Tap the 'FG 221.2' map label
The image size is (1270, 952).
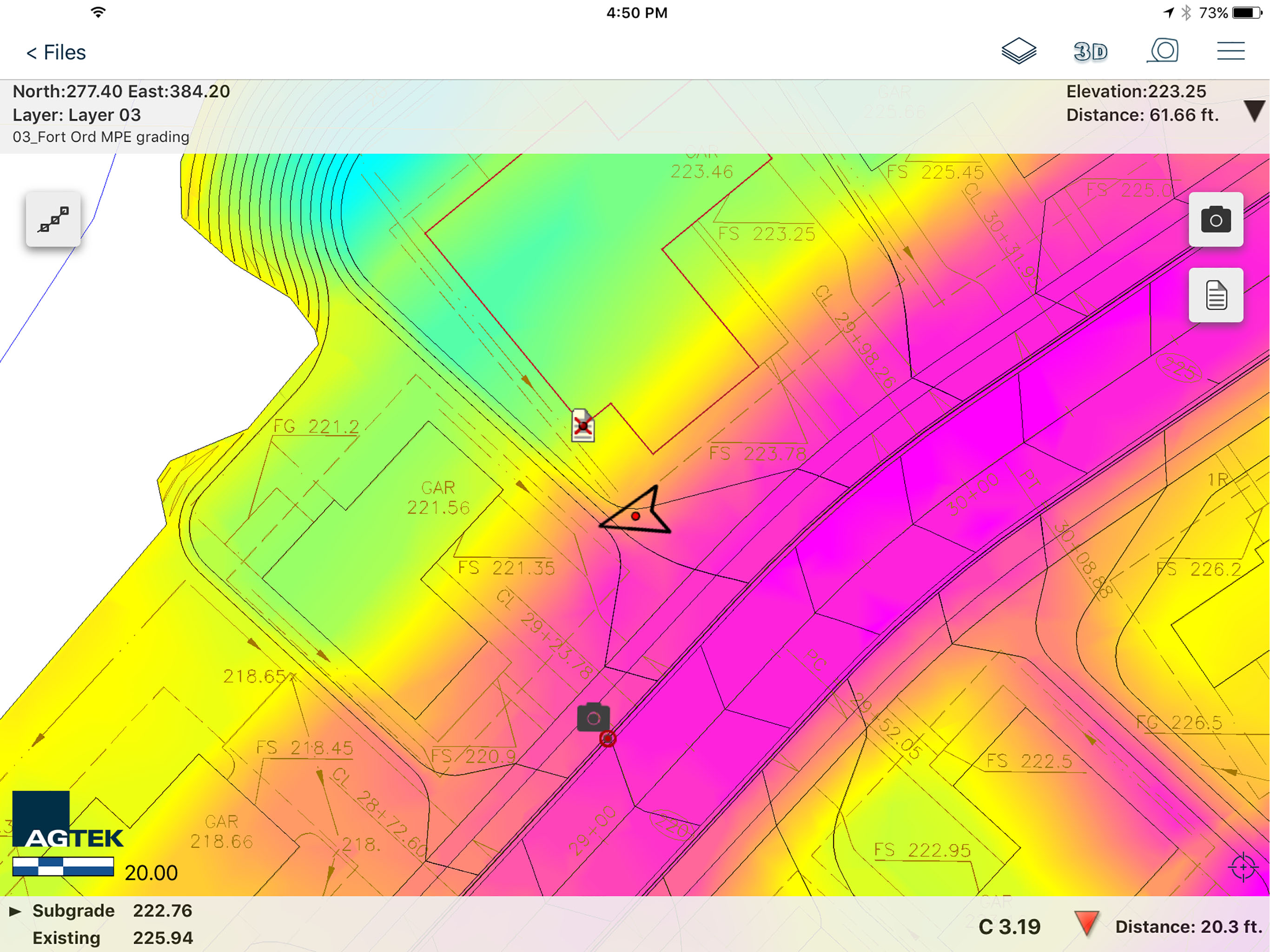pyautogui.click(x=316, y=426)
